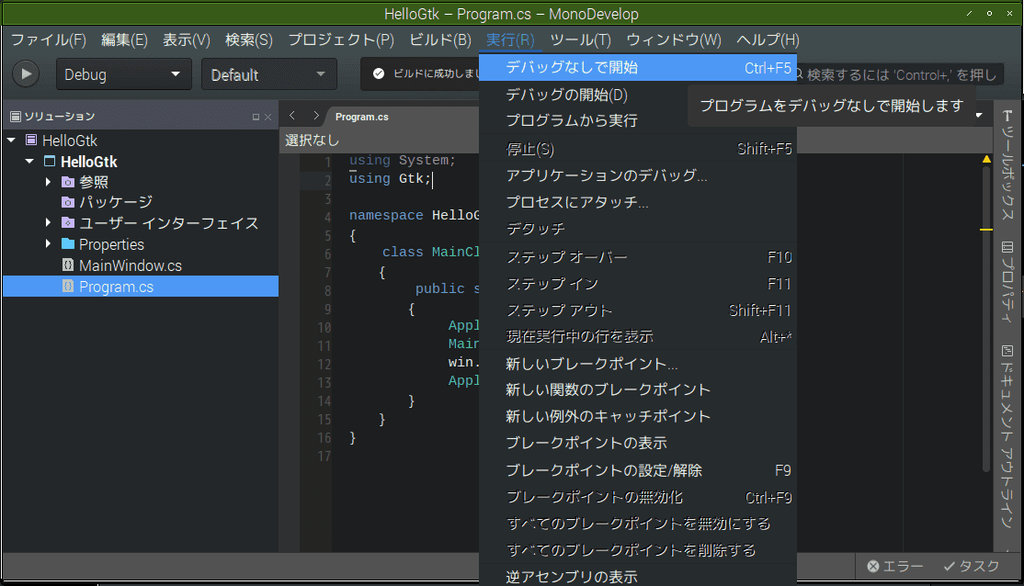Select プロセスにアタッチ... menu entry

pyautogui.click(x=638, y=203)
